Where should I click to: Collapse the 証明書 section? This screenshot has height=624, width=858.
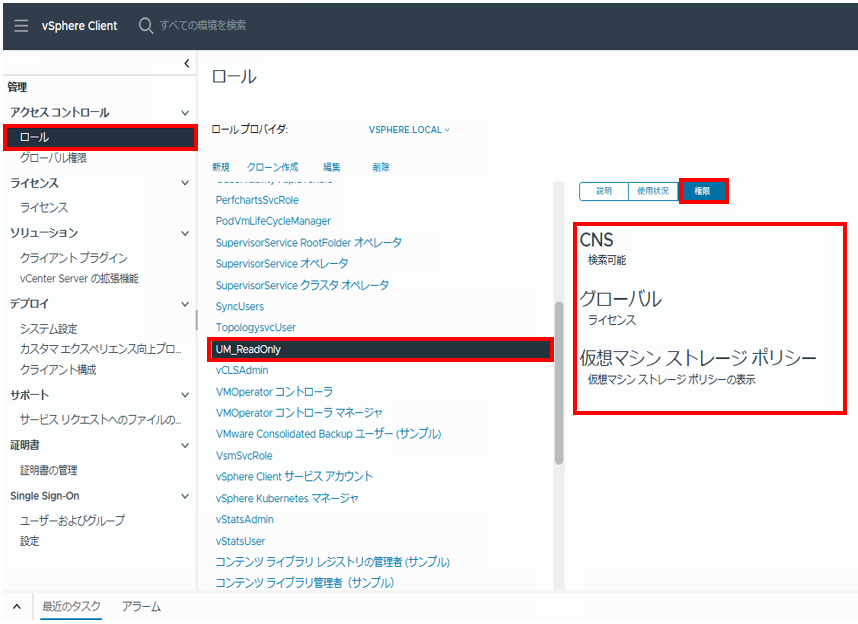(x=185, y=446)
